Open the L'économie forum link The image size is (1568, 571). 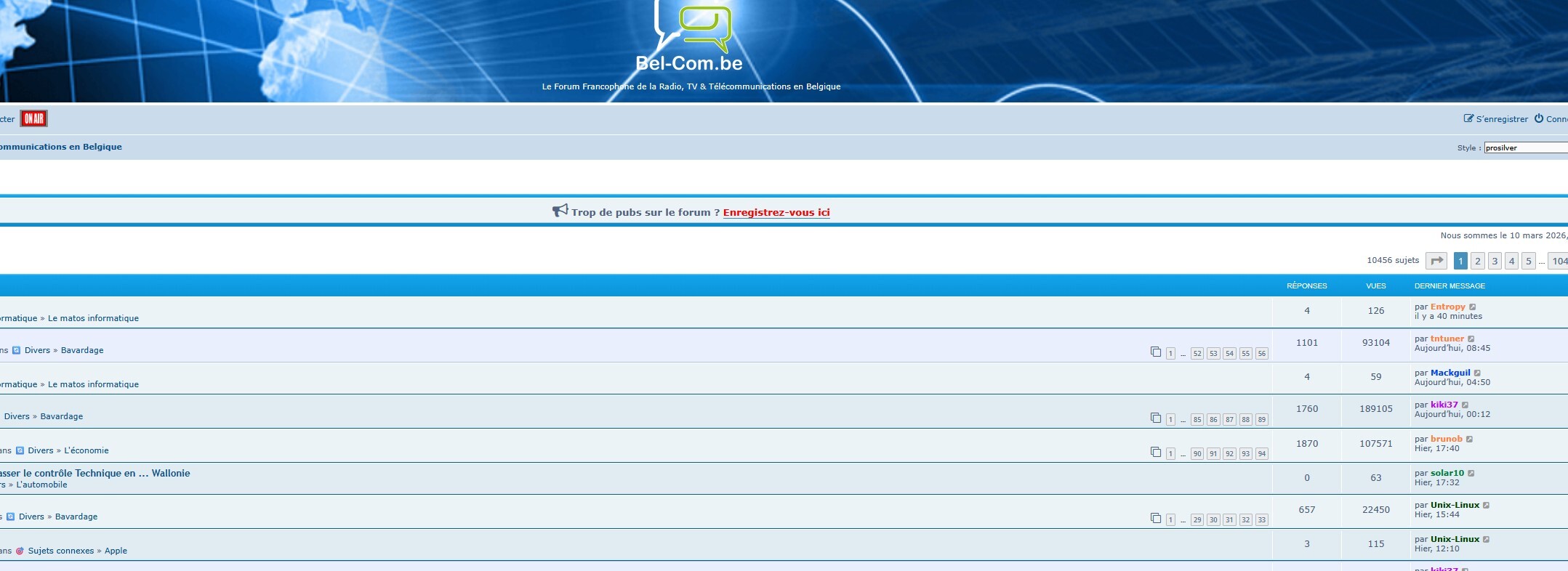coord(86,450)
